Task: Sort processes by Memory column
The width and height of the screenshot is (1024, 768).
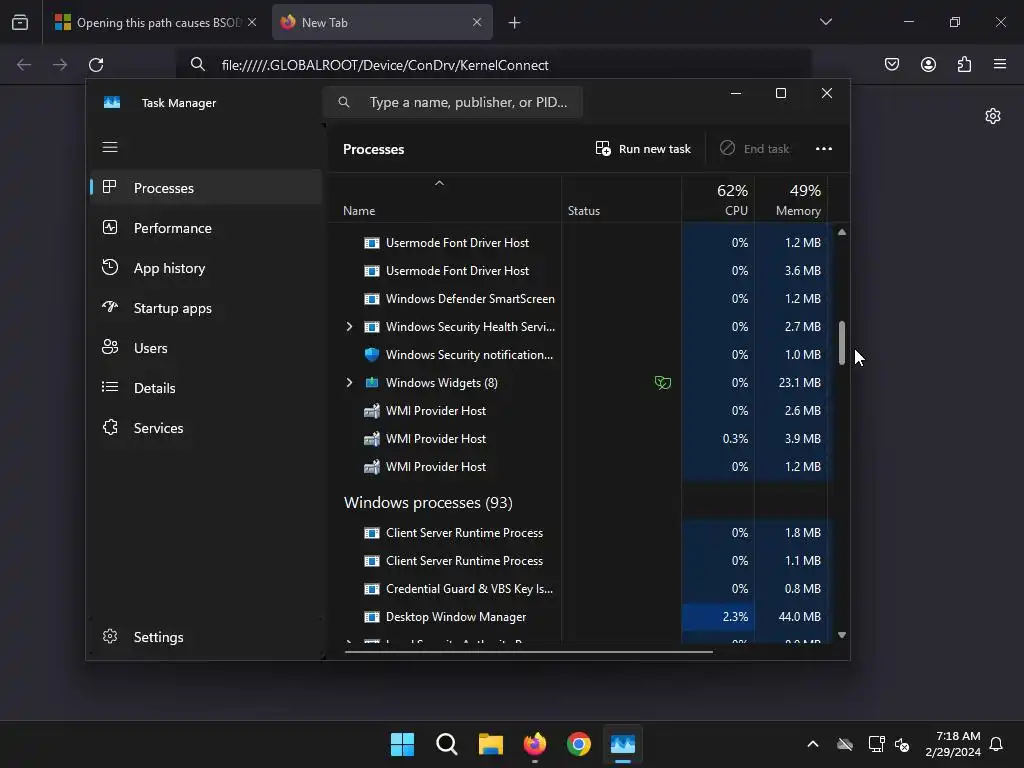Action: [x=792, y=199]
